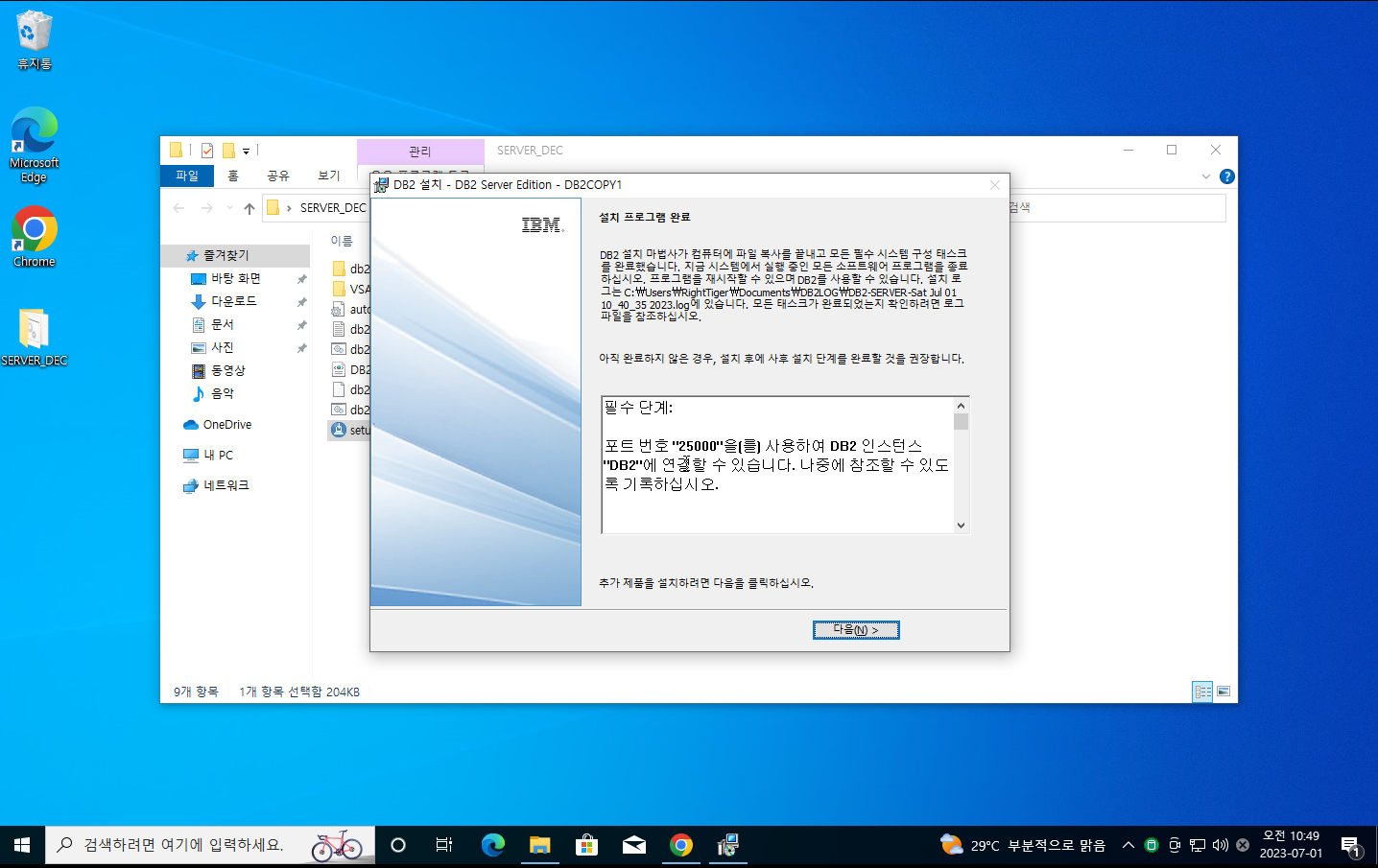Click the new folder quick access icon
Screen dimensions: 1378x868
tap(228, 151)
